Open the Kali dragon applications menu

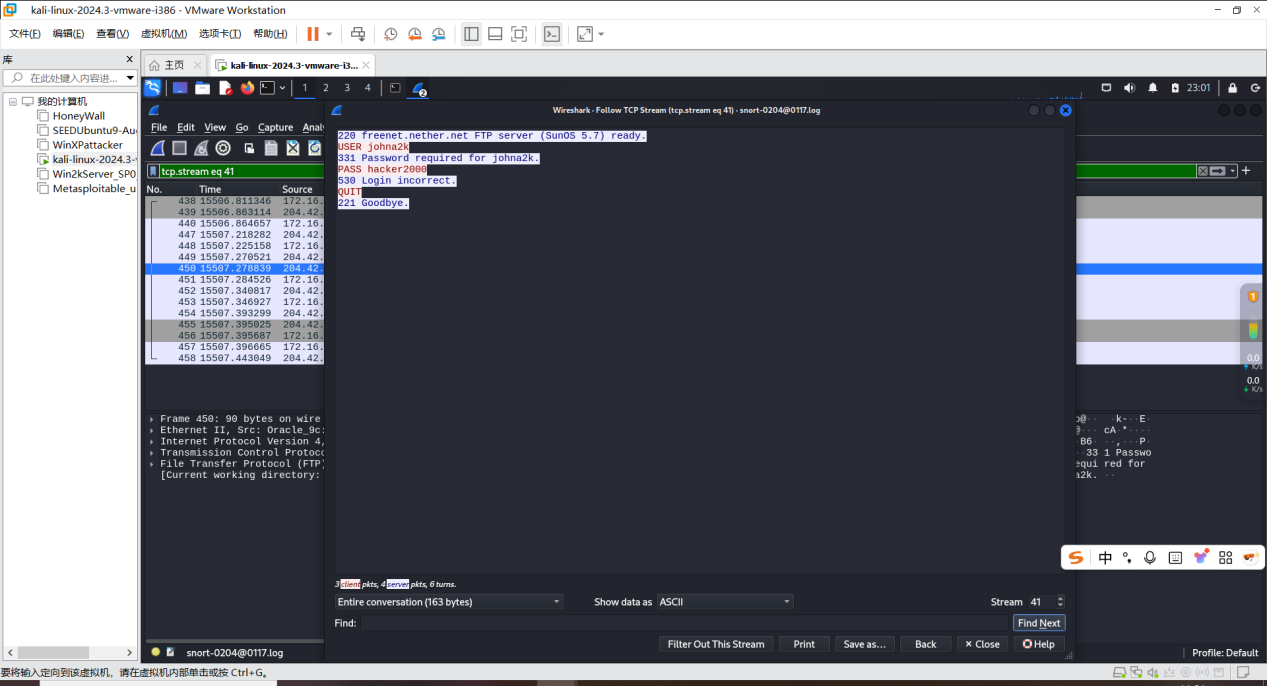tap(152, 88)
